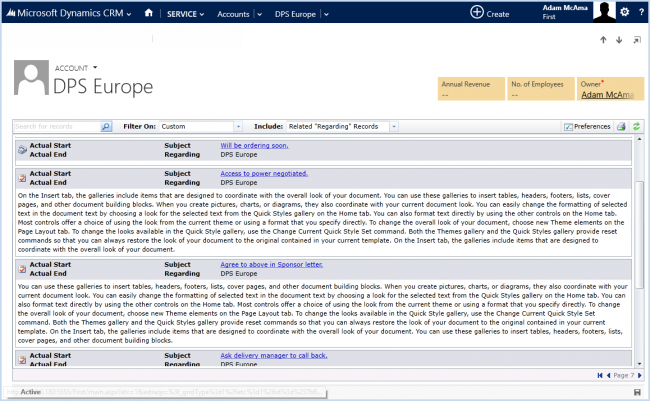The image size is (650, 401).
Task: Open 'Ask delivery manager to call back.' link
Action: [274, 355]
